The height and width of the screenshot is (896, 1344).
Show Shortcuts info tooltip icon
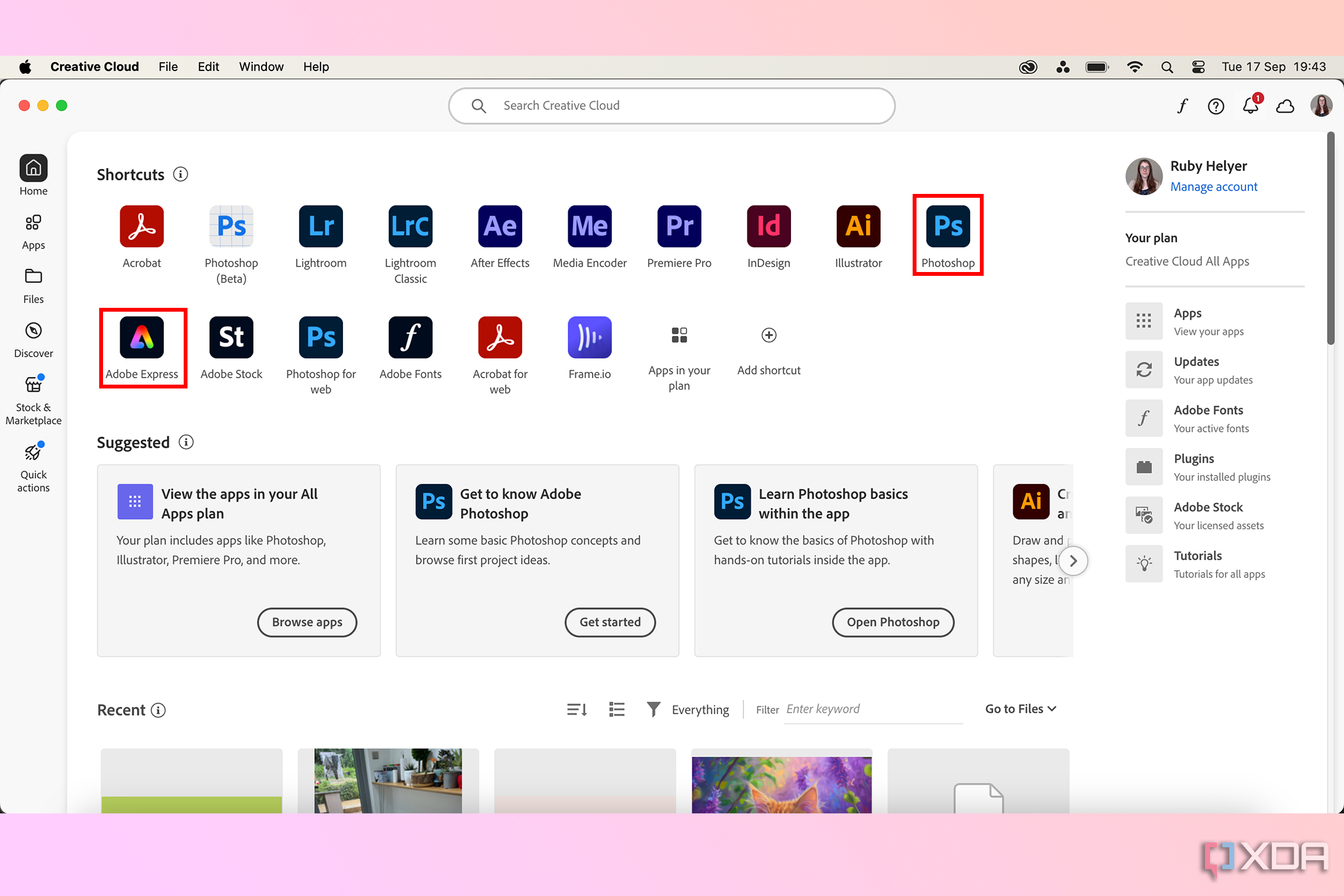180,174
